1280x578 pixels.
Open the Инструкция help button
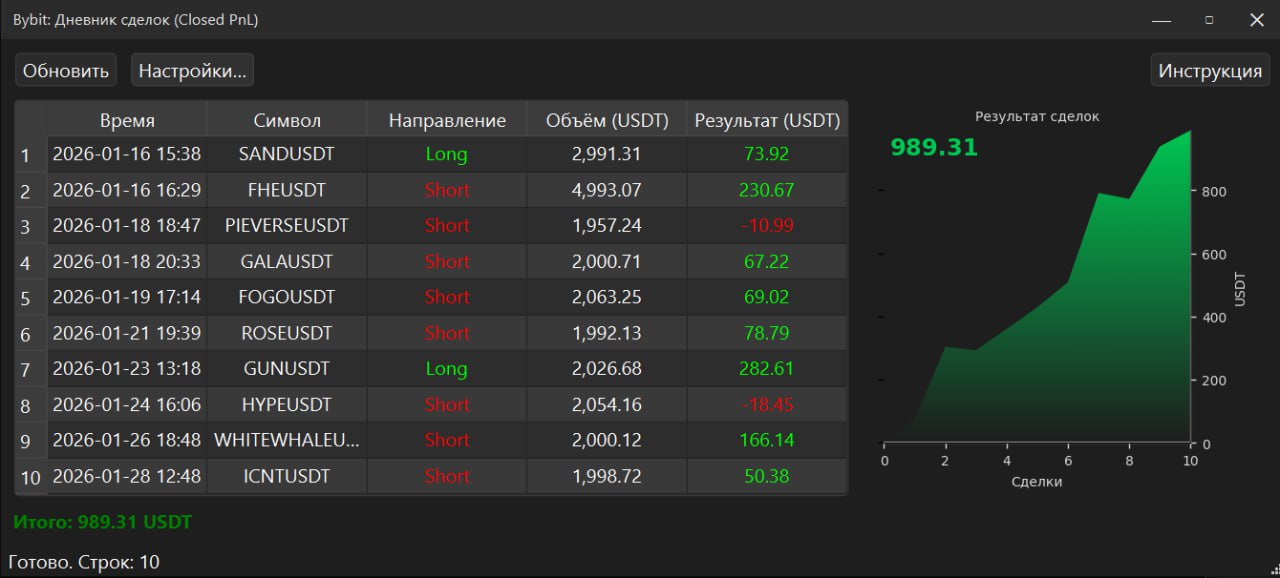pyautogui.click(x=1209, y=71)
